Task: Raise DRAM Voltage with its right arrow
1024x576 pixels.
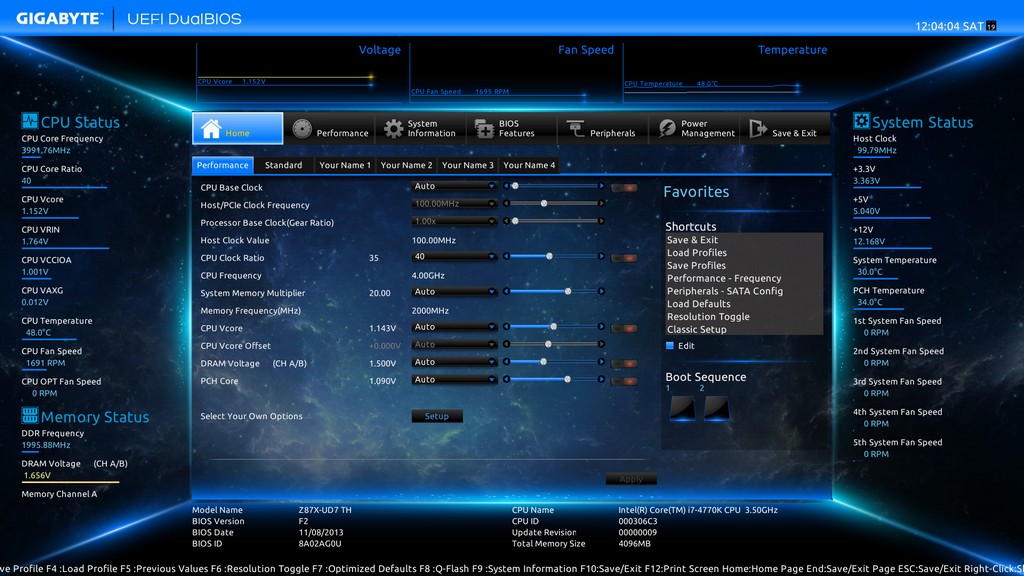Action: click(601, 362)
